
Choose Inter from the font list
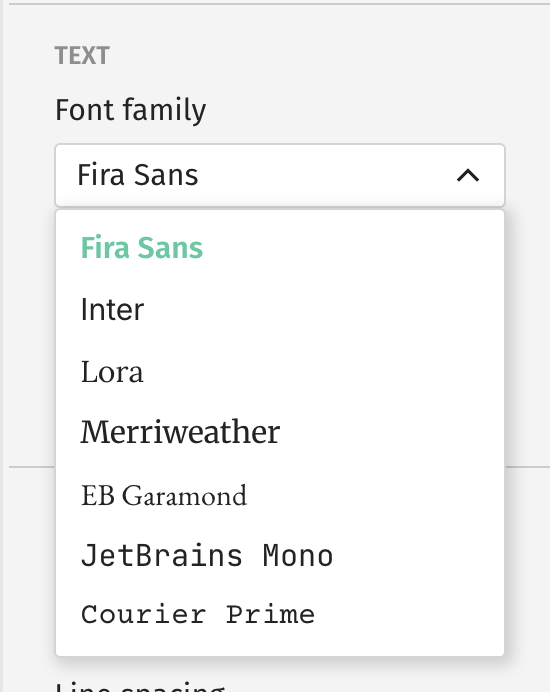280,309
